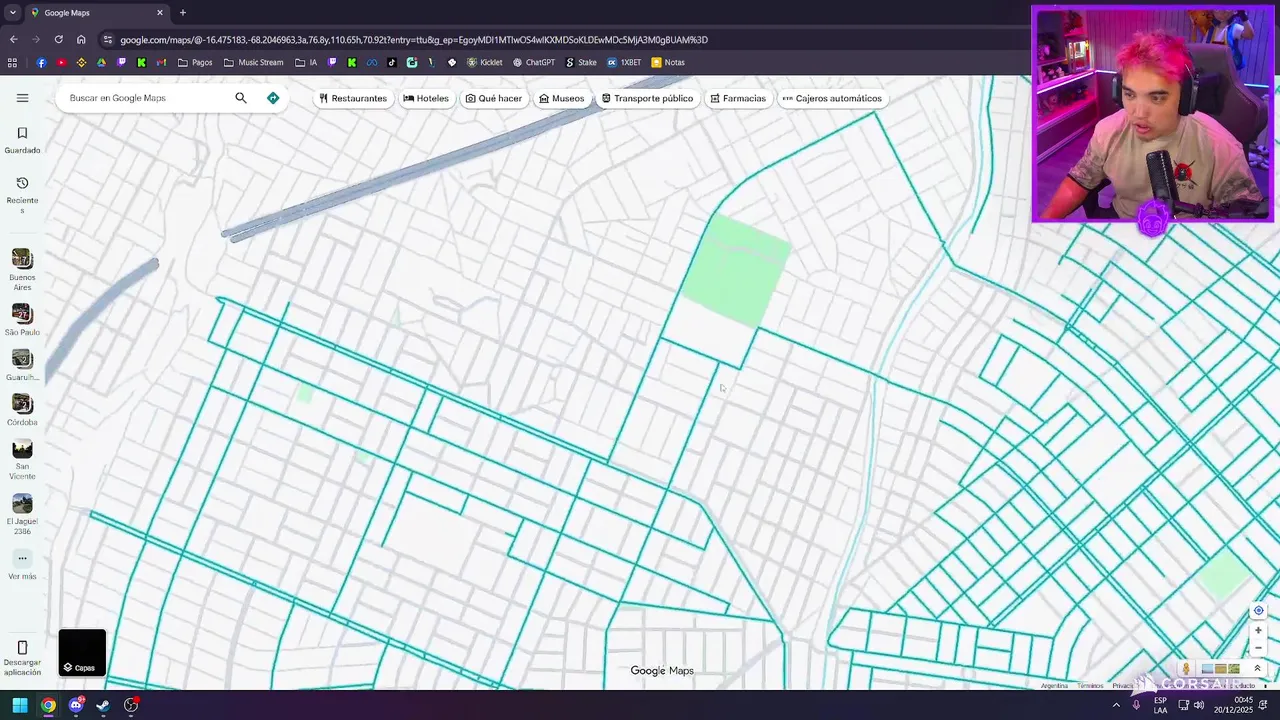
Task: Open the volume control in tray
Action: coord(1198,705)
